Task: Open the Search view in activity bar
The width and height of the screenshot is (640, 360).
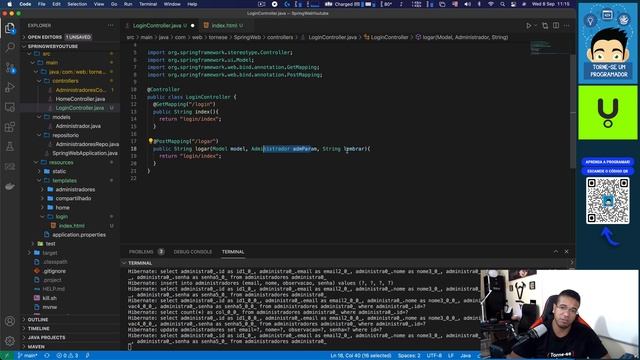Action: pyautogui.click(x=10, y=47)
